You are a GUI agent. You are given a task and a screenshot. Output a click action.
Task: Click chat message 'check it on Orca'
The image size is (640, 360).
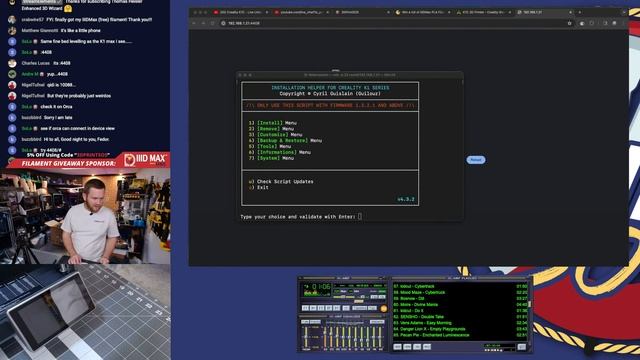(x=56, y=107)
